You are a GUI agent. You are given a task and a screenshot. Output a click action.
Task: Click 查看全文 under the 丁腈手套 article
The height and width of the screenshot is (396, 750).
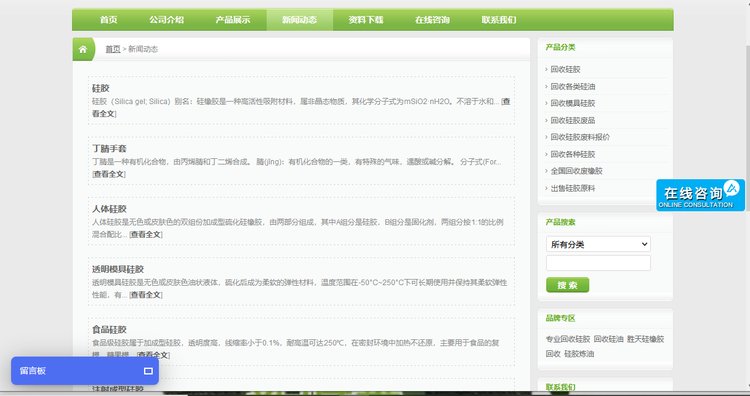click(x=109, y=174)
